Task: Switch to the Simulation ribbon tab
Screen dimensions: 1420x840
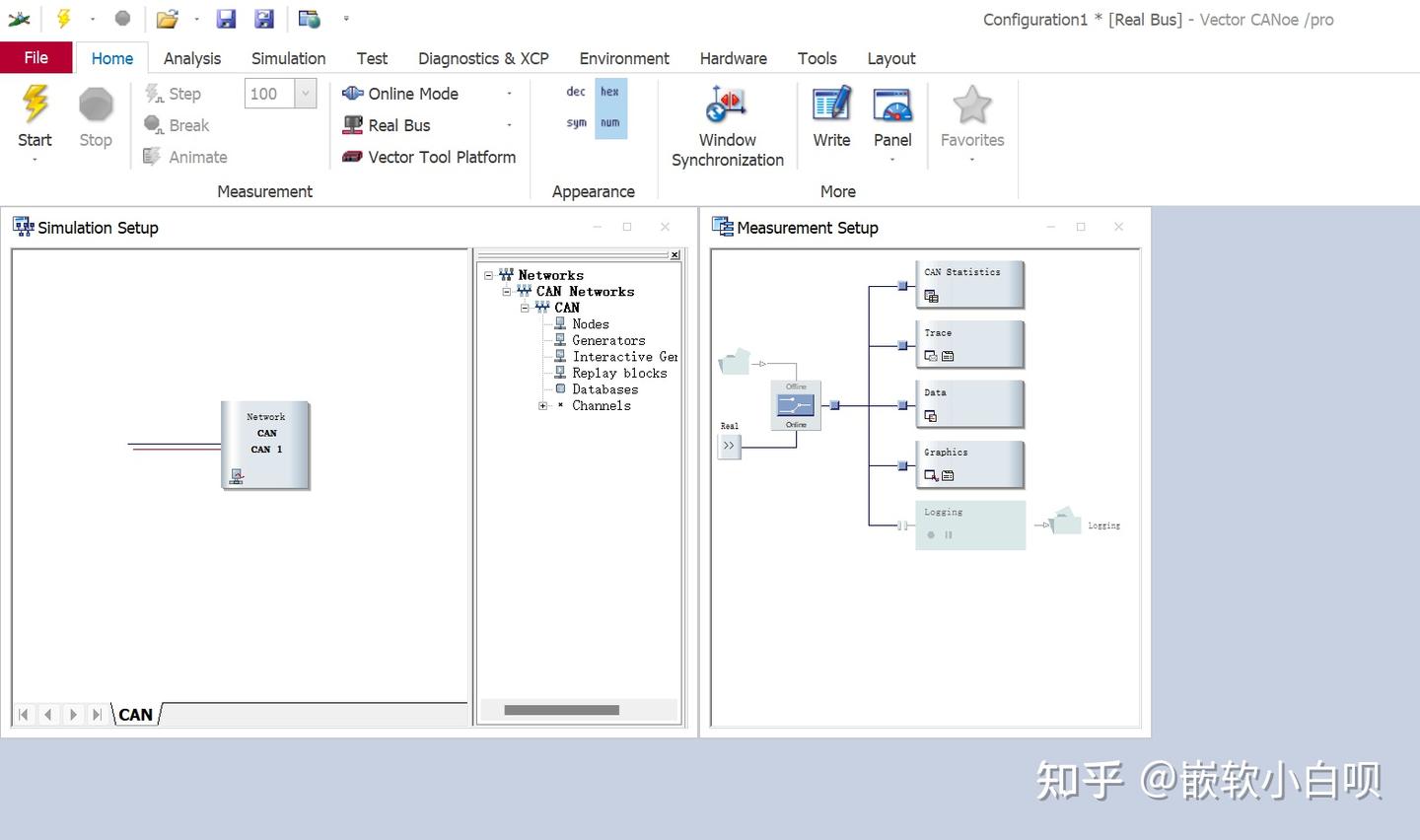Action: tap(288, 58)
